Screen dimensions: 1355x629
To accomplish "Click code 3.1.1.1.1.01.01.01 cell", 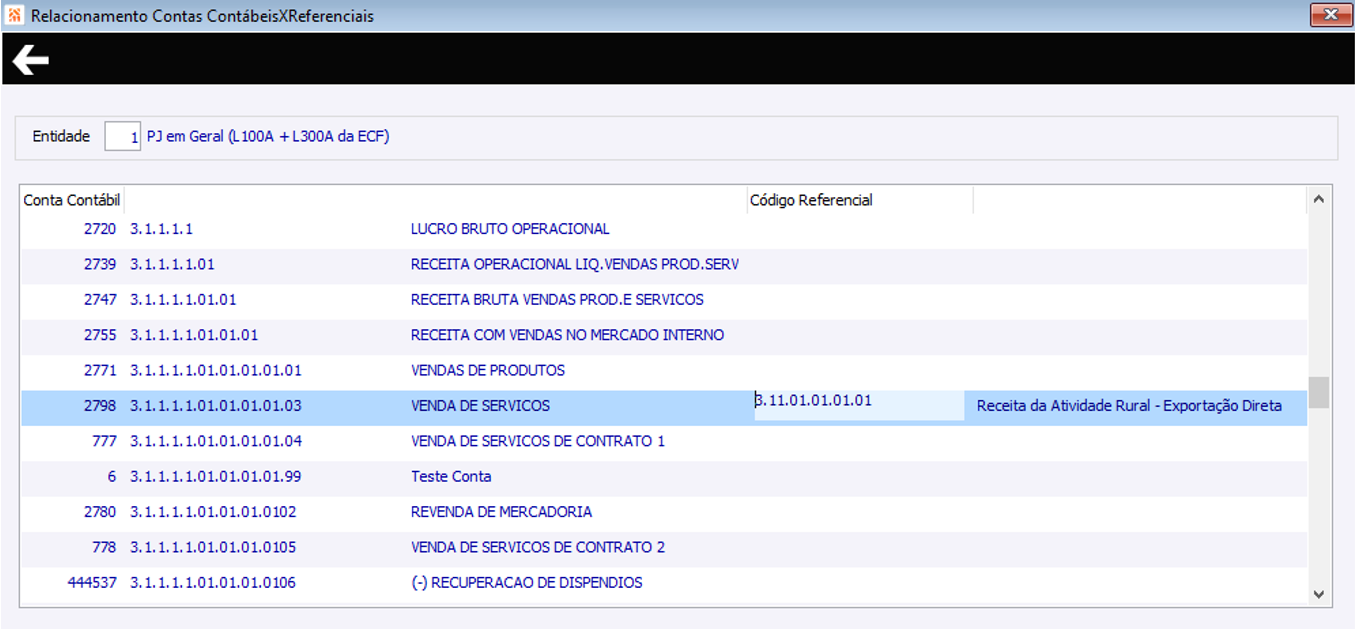I will tap(194, 335).
